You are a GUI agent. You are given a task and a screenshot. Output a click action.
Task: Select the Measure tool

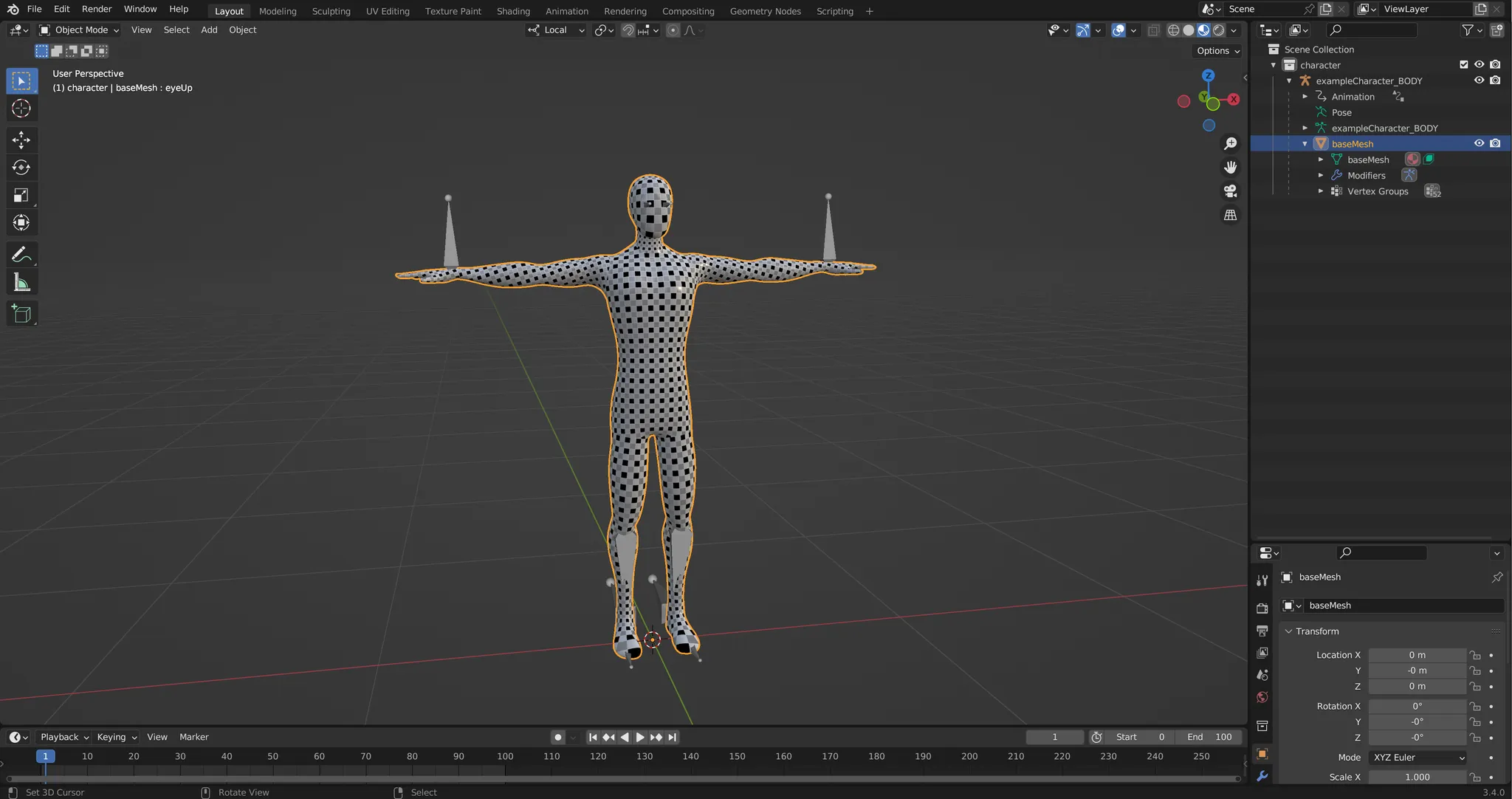(x=21, y=283)
